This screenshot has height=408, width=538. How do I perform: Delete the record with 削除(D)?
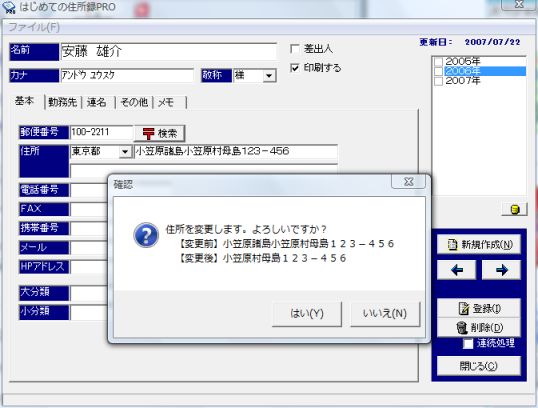click(479, 328)
